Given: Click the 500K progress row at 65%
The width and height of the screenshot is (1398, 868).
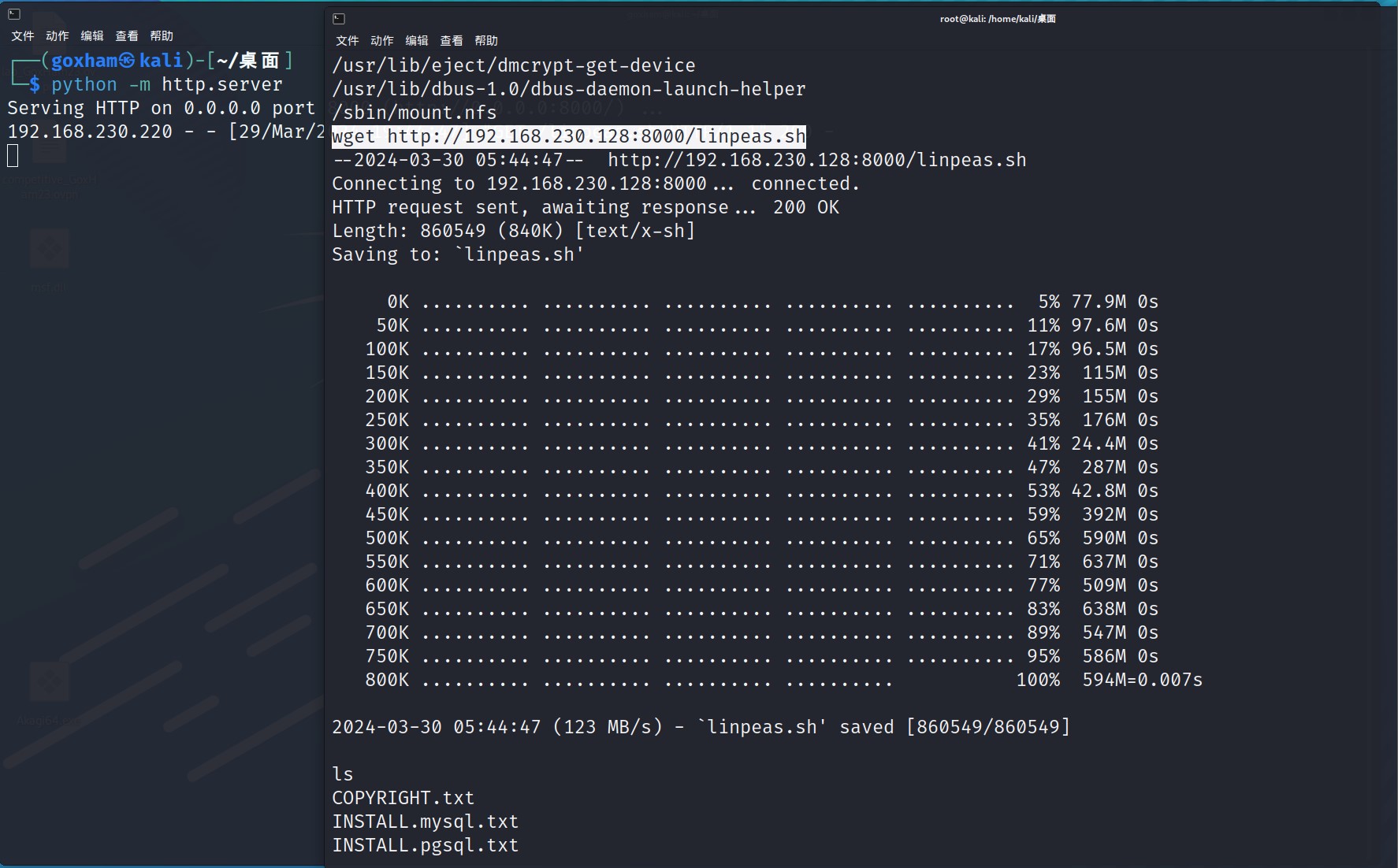Looking at the screenshot, I should click(x=761, y=538).
